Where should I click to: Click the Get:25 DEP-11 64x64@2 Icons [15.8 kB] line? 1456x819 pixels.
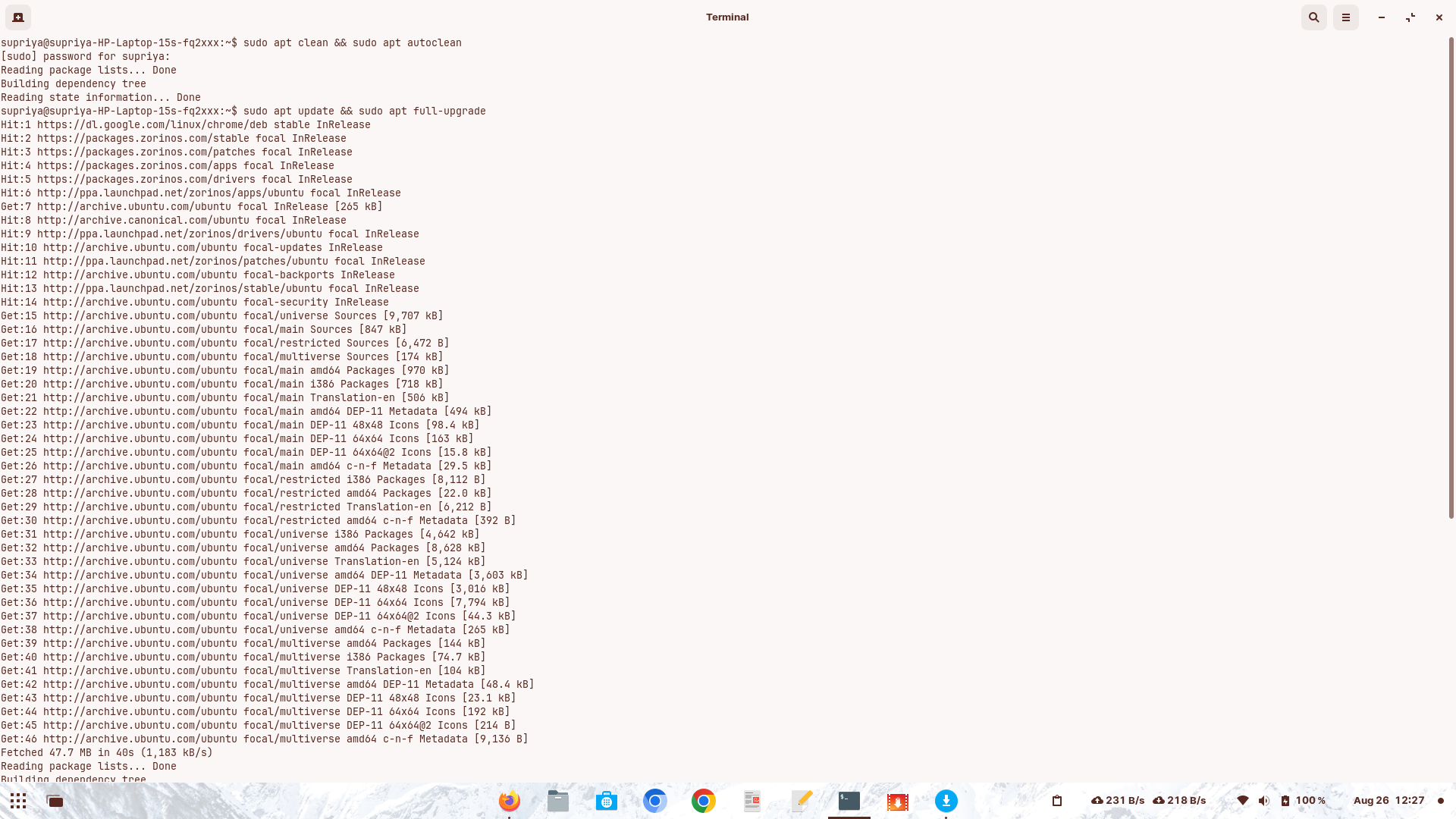[x=246, y=453]
